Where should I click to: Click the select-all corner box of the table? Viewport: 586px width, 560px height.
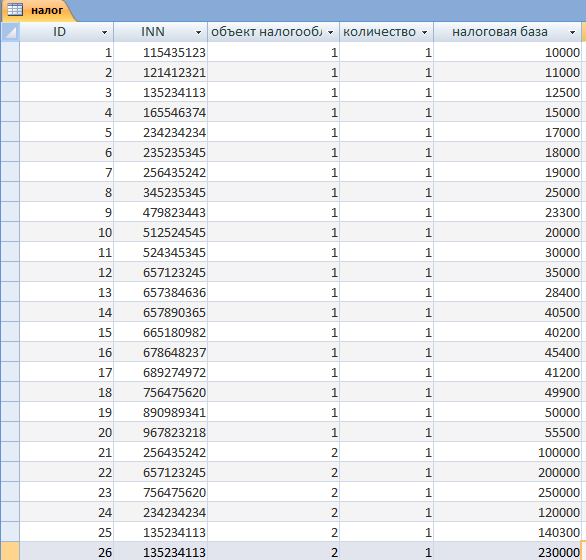(x=10, y=32)
